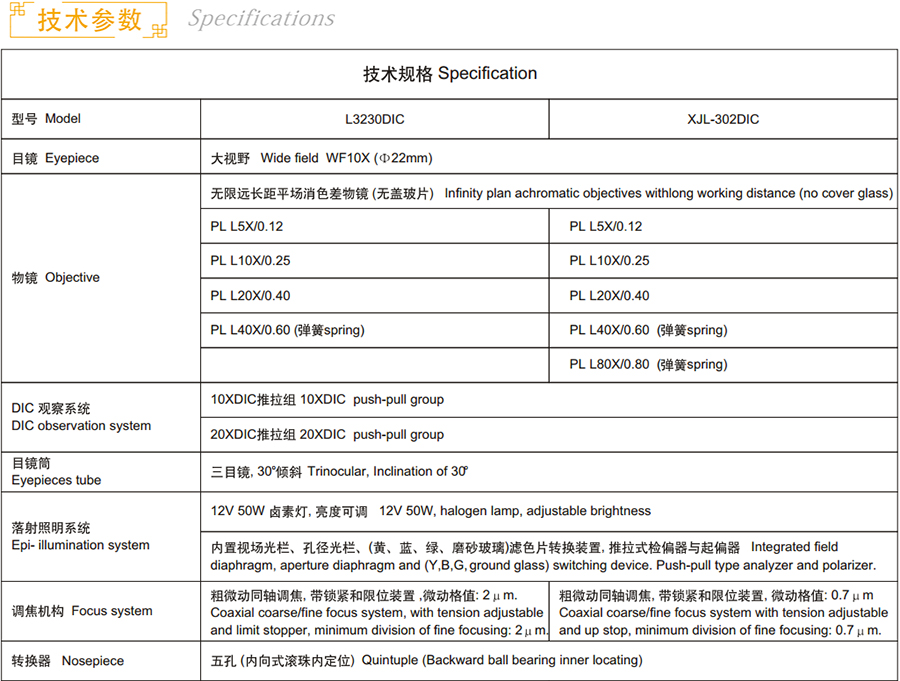Click the DIC observation system label
The height and width of the screenshot is (681, 900).
80,417
